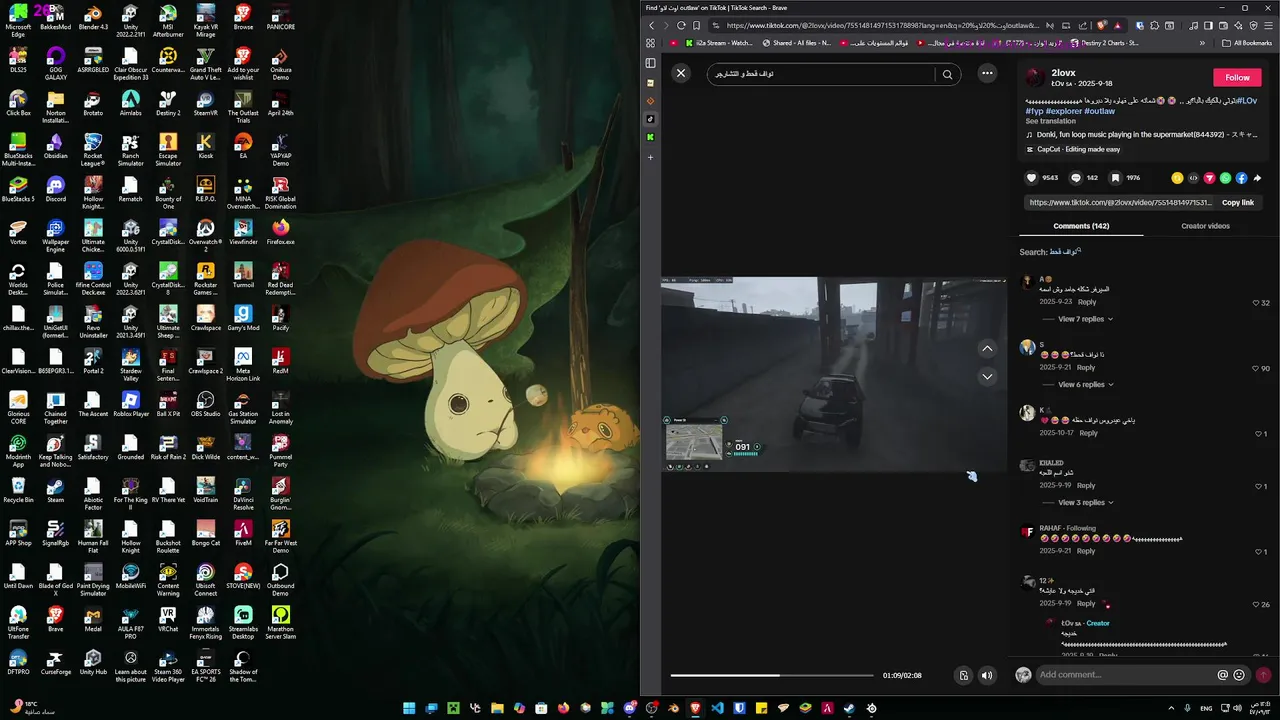Reply to RAHAF's comment
Image resolution: width=1280 pixels, height=720 pixels.
[1086, 551]
